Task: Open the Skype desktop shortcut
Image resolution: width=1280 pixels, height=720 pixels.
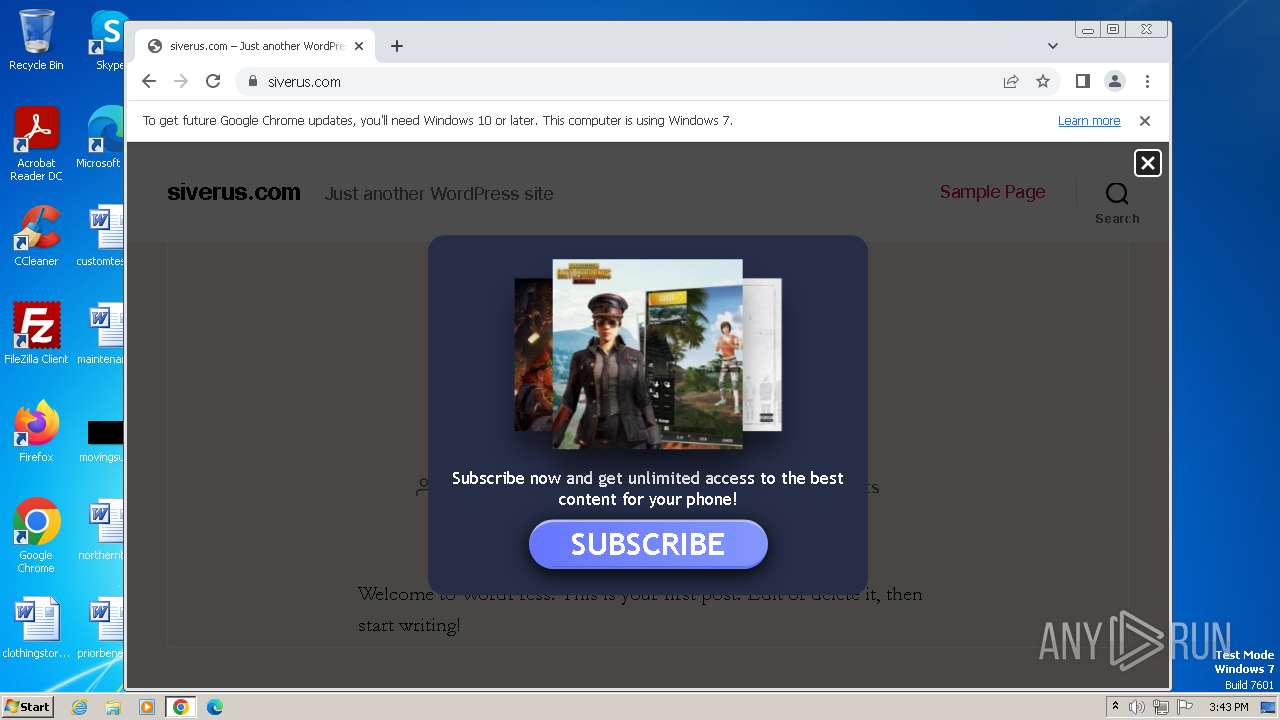Action: 108,40
